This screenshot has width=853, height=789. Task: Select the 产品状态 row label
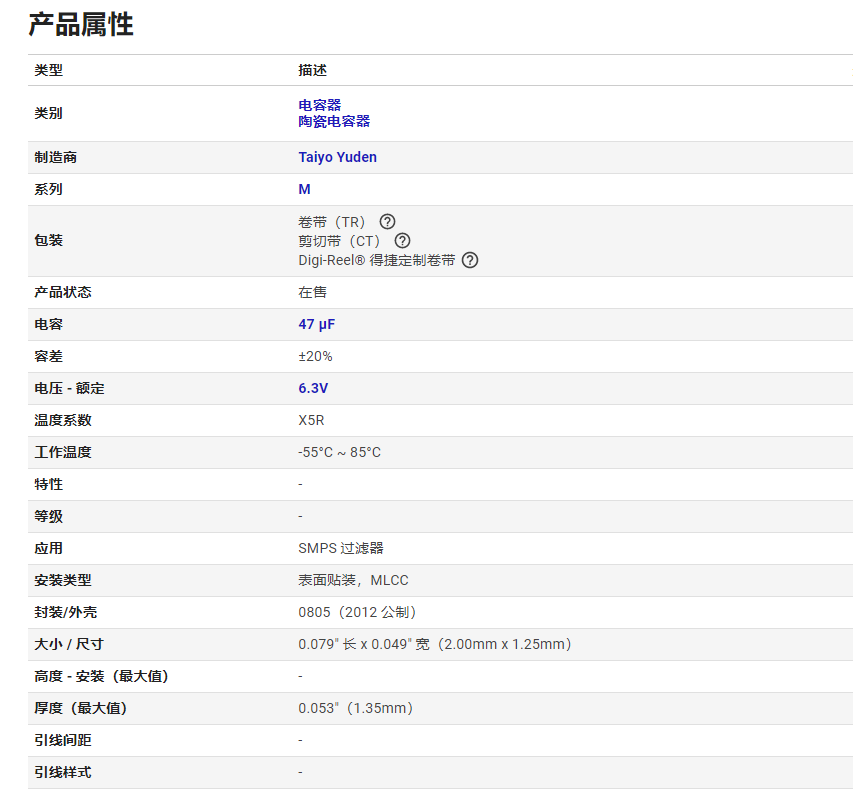pos(63,292)
